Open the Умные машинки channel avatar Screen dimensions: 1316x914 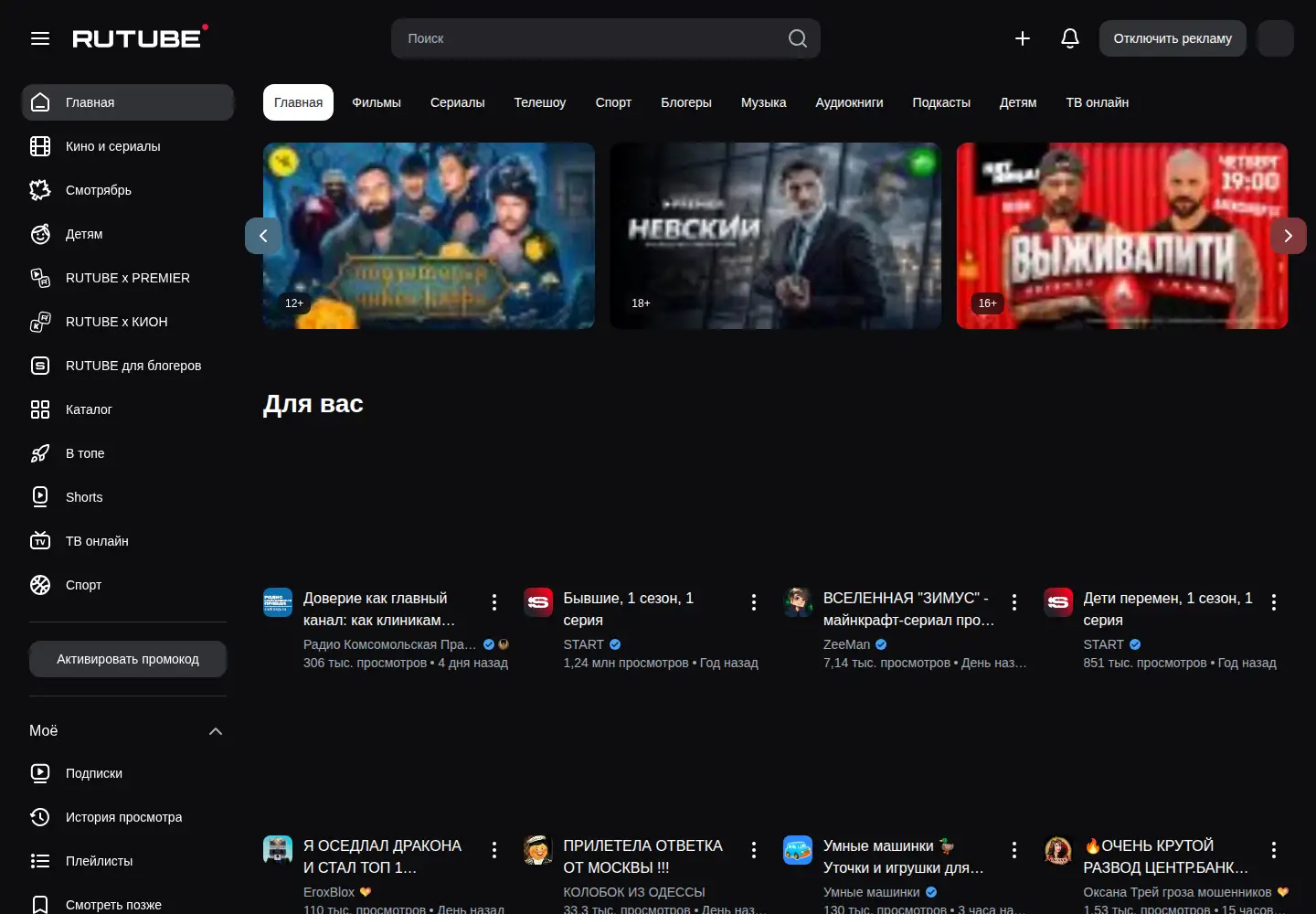[x=798, y=850]
